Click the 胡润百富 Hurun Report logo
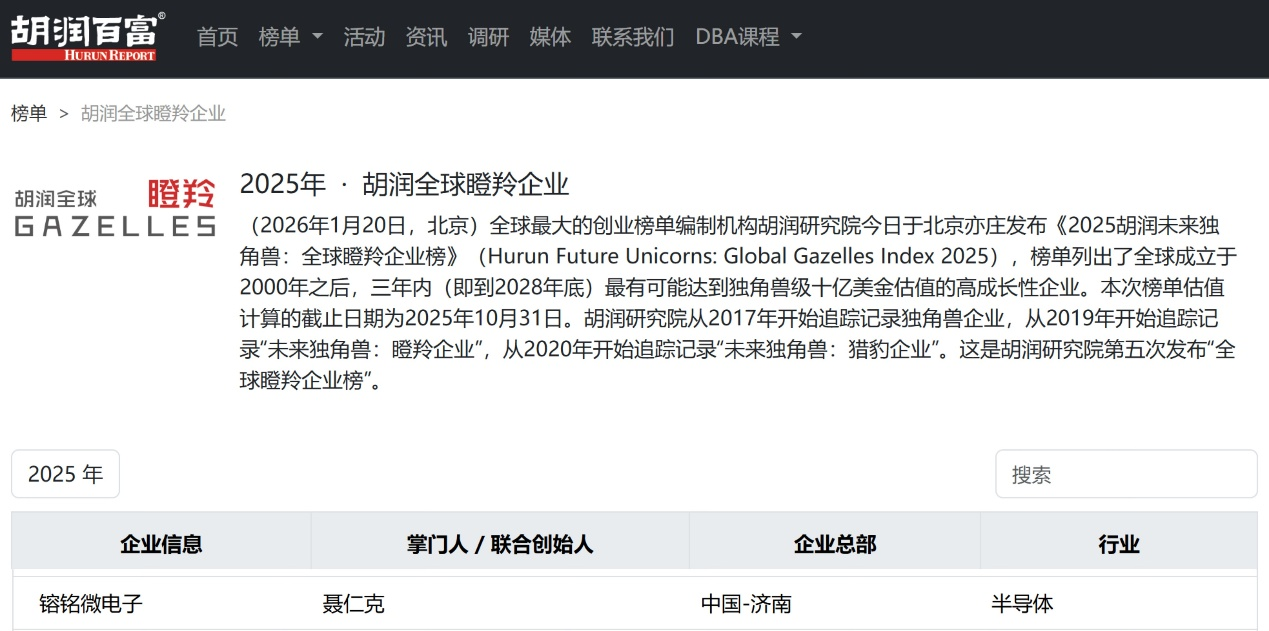 (x=85, y=37)
